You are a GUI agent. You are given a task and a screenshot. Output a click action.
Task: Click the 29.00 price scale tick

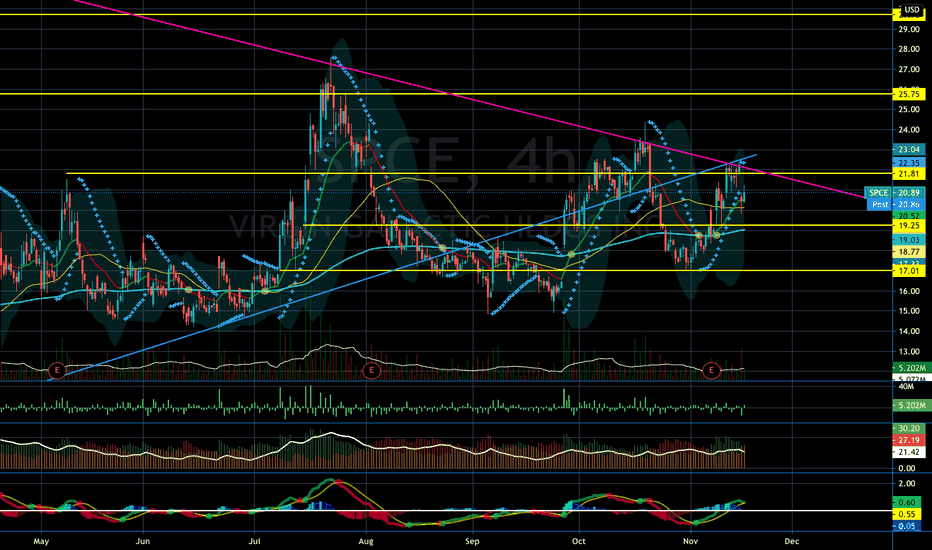pos(909,29)
